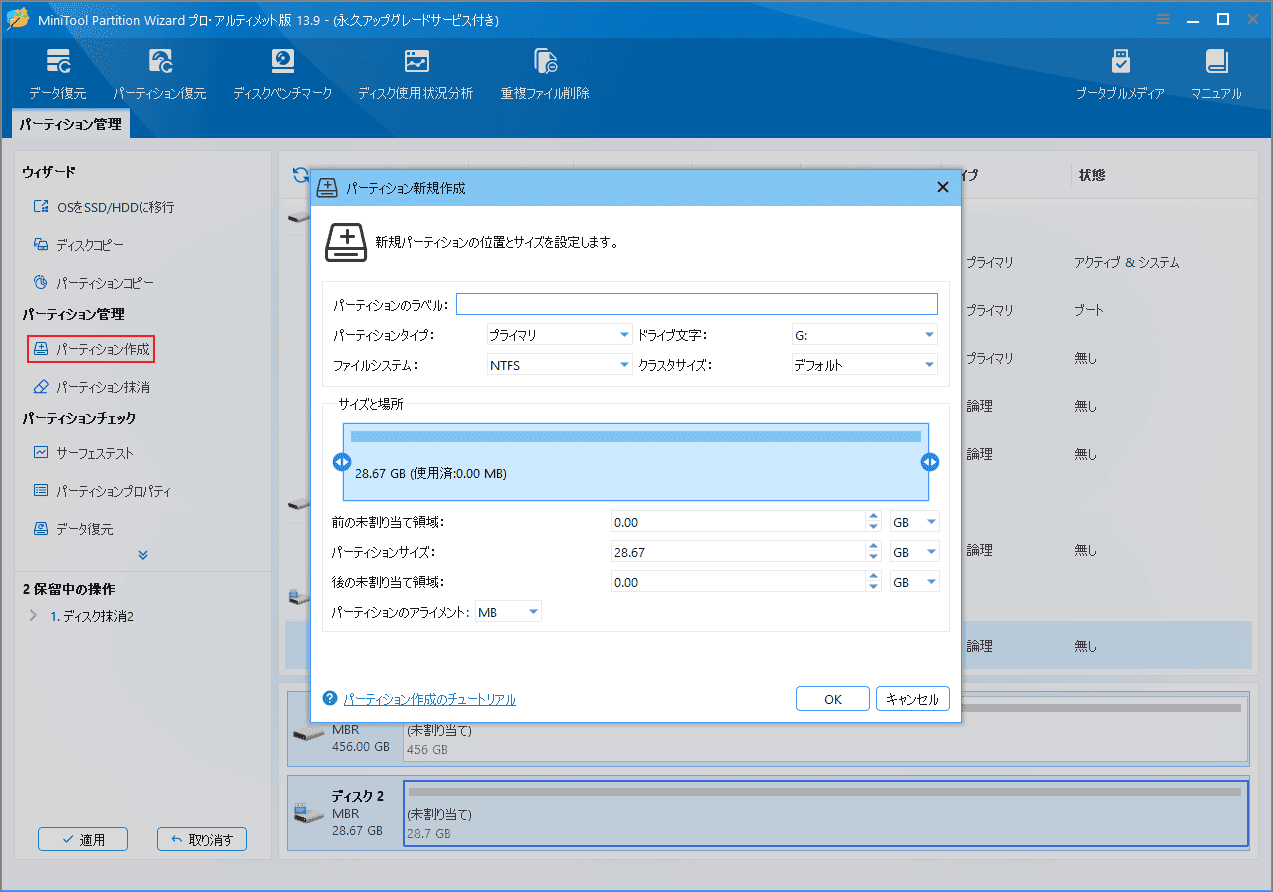The image size is (1273, 892).
Task: Select OSをSSD/HDDに移行 wizard
Action: tap(104, 207)
